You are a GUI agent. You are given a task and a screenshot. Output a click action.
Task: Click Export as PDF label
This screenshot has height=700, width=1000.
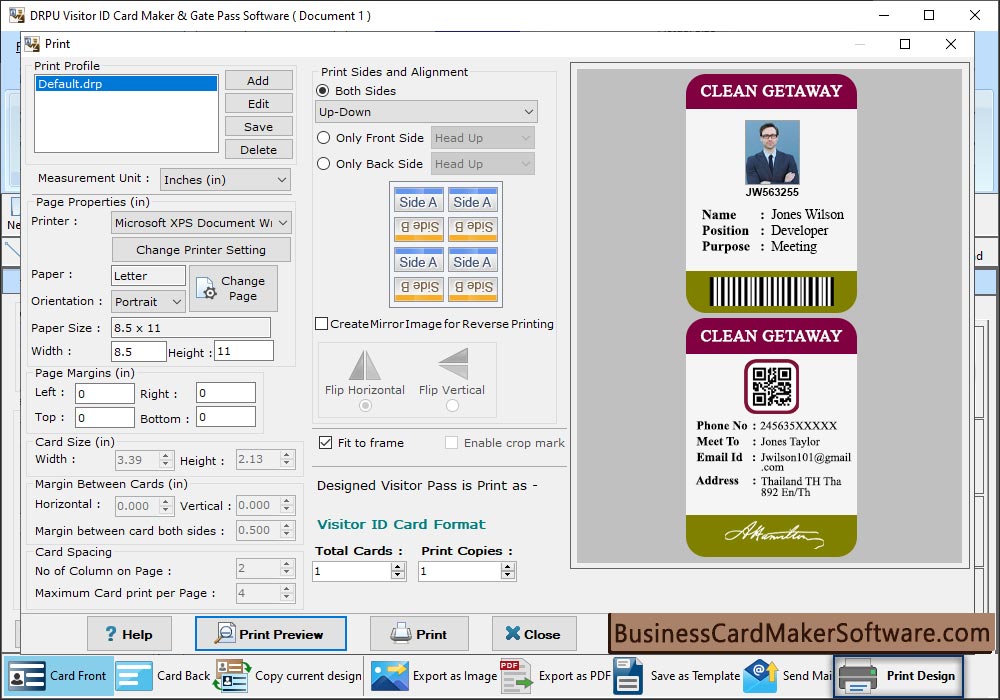[x=575, y=676]
